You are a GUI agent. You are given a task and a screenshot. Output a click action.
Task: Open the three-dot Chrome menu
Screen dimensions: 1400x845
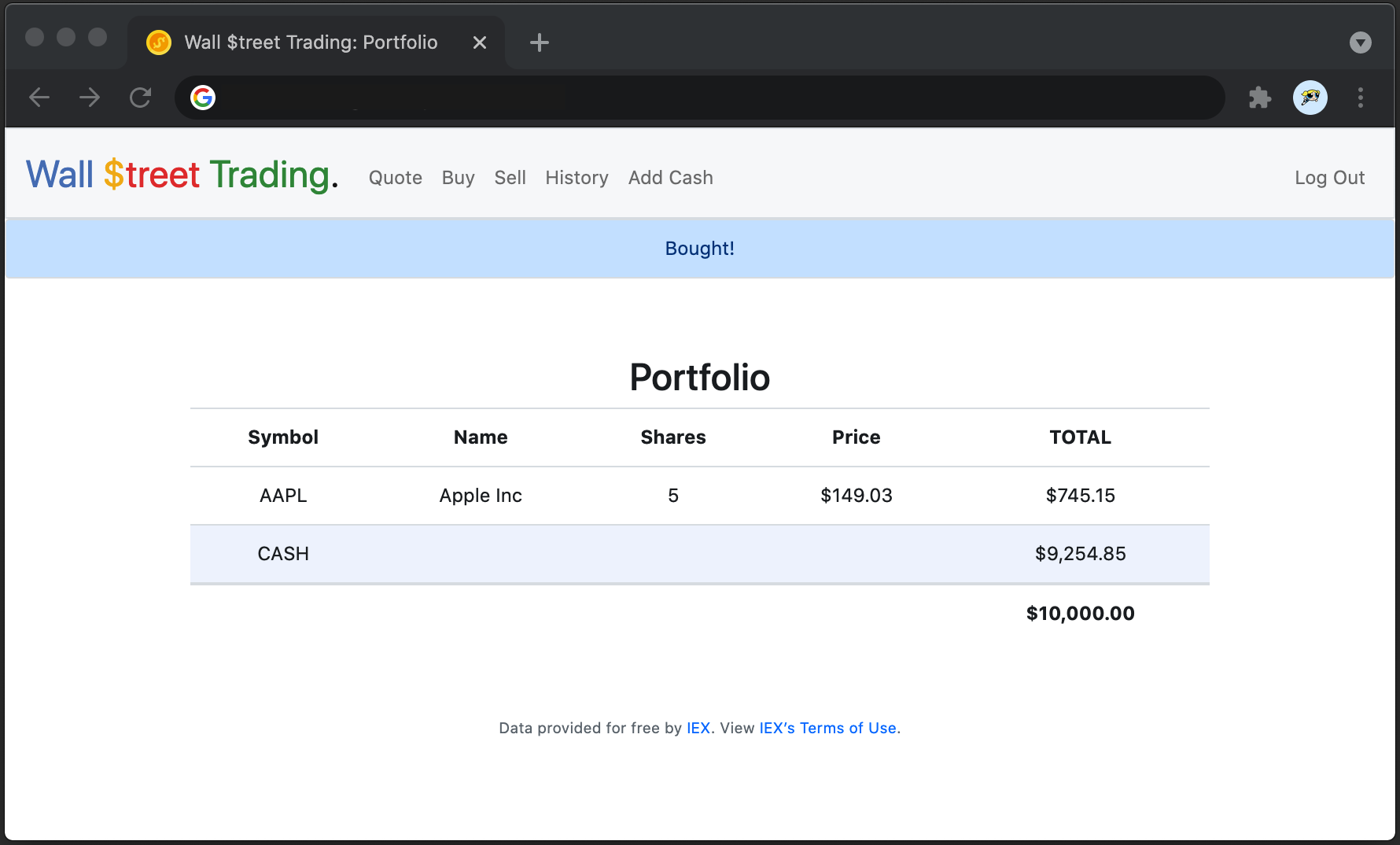point(1361,98)
